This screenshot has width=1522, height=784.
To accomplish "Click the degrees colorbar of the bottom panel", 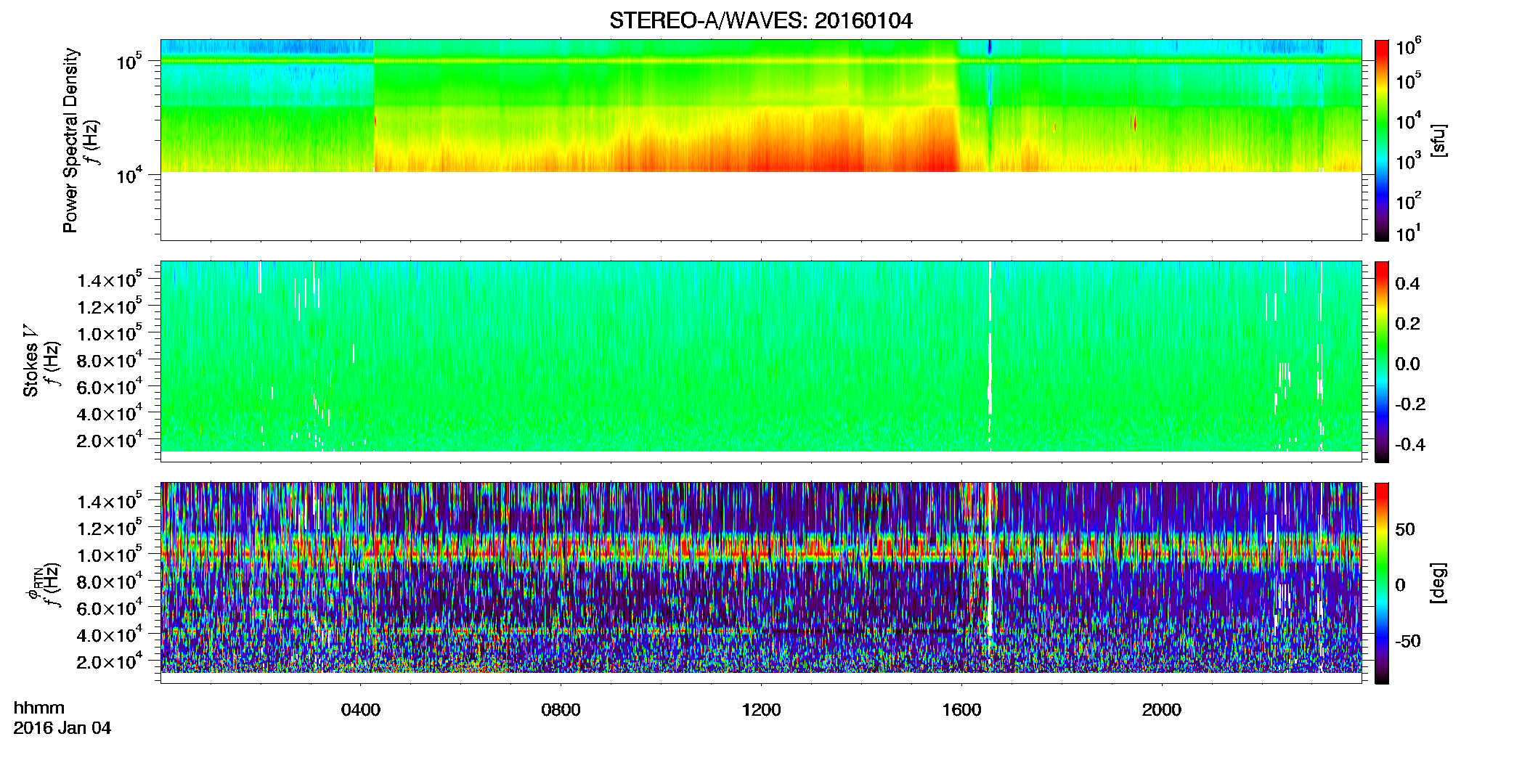I will pos(1381,583).
